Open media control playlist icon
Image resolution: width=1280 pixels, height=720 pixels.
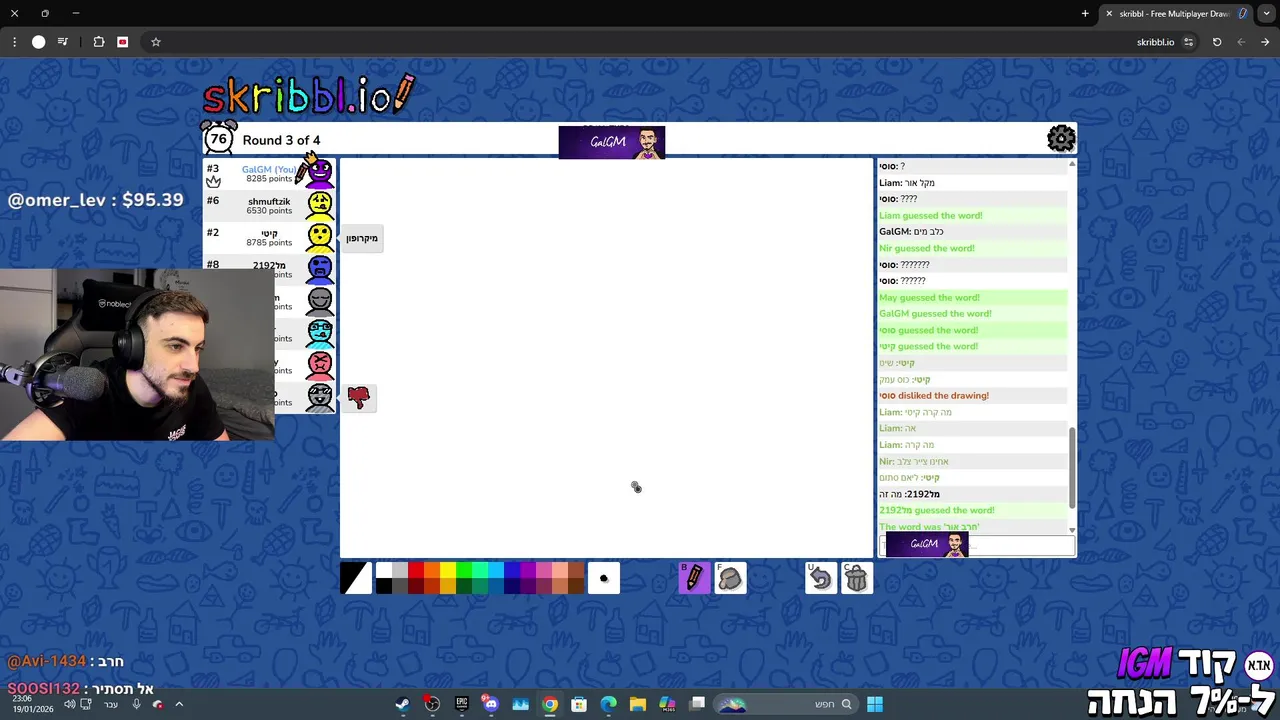coord(63,42)
